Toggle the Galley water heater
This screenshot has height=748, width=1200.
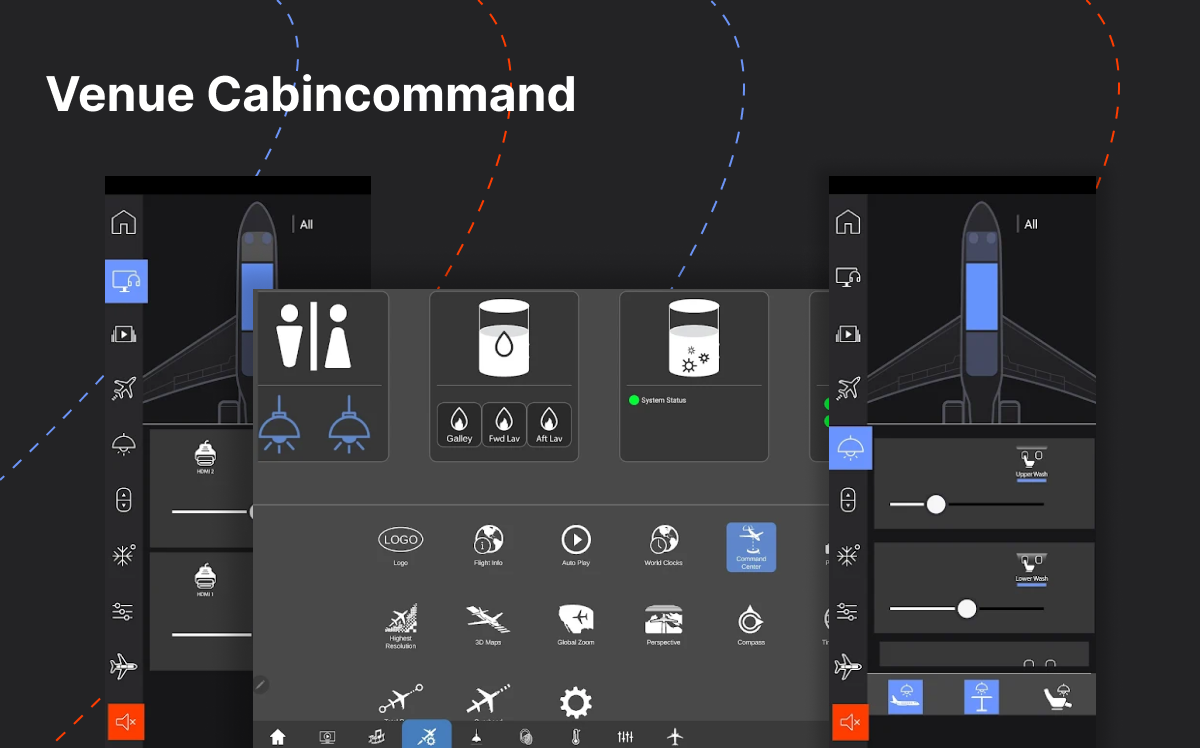pos(459,424)
